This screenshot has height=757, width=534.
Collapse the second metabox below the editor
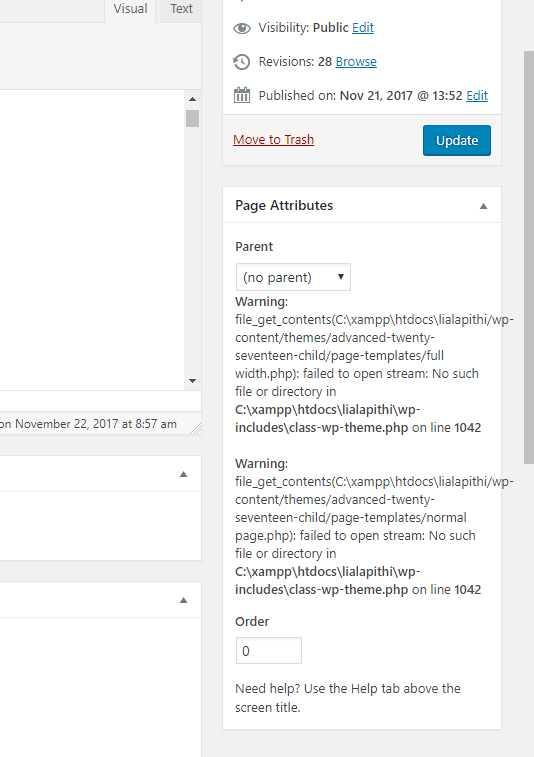[x=183, y=600]
